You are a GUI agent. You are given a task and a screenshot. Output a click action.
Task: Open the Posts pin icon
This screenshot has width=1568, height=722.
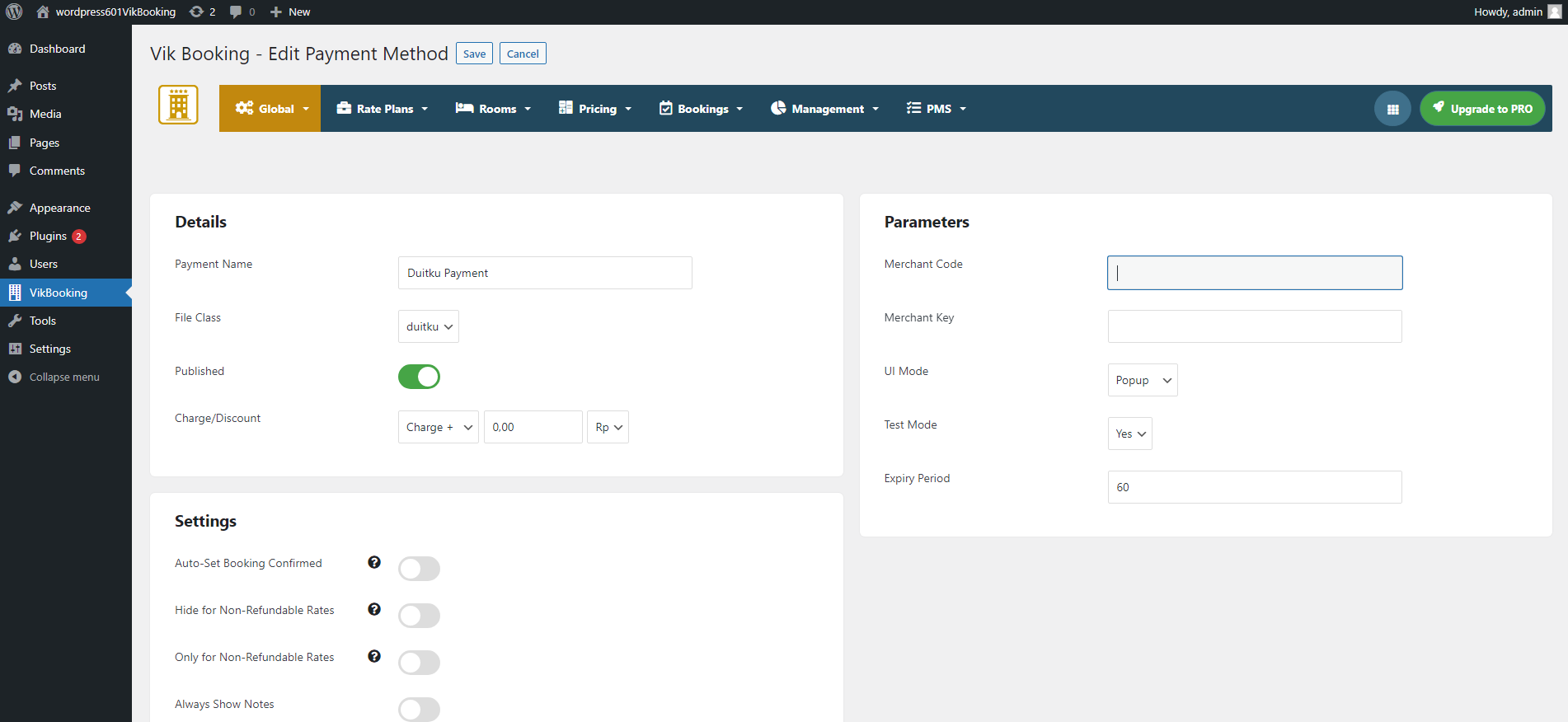(x=15, y=86)
